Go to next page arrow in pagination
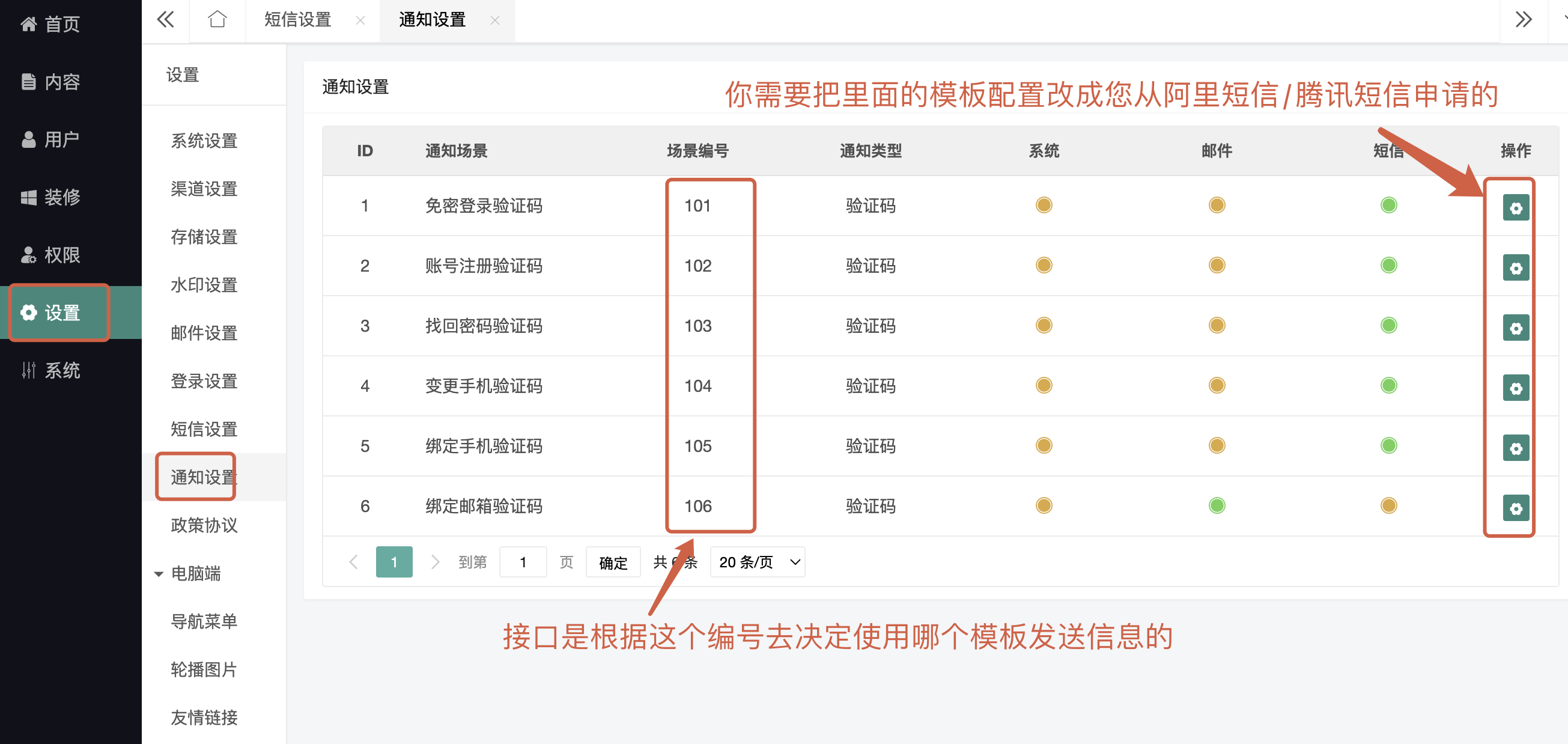Image resolution: width=1568 pixels, height=744 pixels. [x=434, y=562]
